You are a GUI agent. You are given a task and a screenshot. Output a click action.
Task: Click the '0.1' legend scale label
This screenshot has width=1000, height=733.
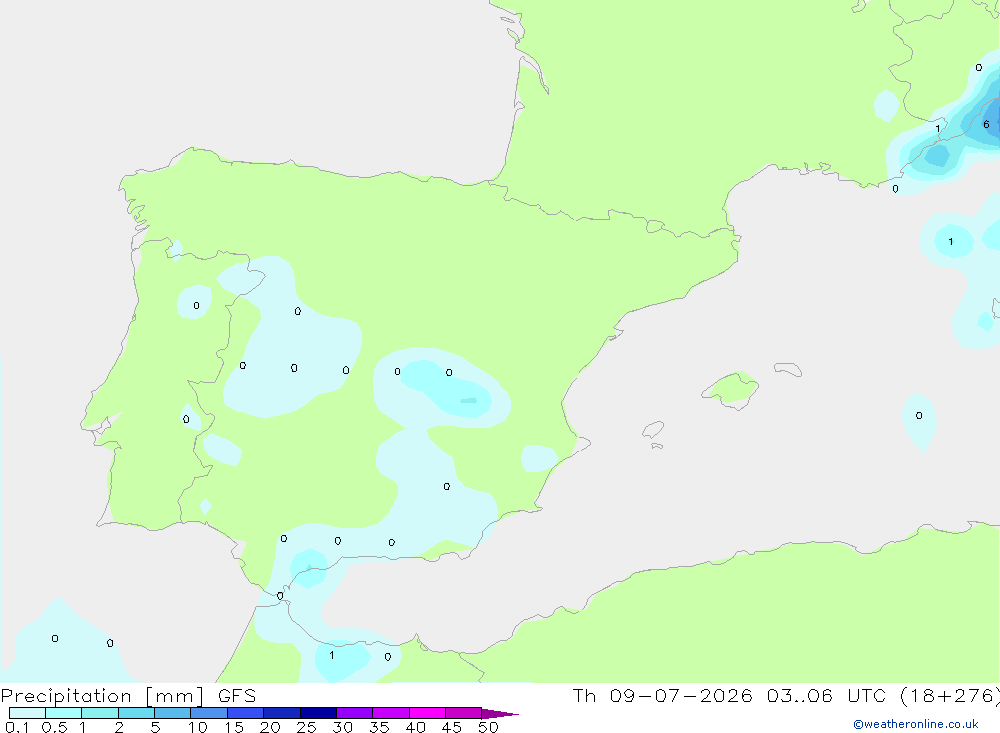[17, 727]
